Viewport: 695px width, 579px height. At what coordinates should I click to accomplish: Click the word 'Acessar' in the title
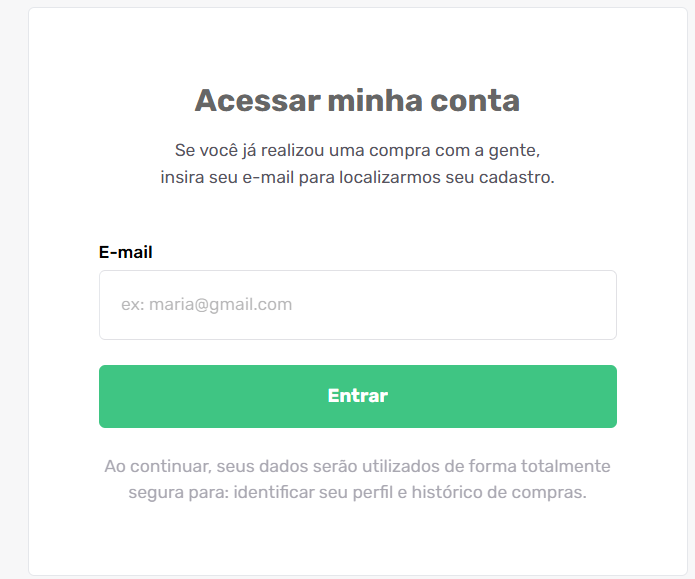258,101
